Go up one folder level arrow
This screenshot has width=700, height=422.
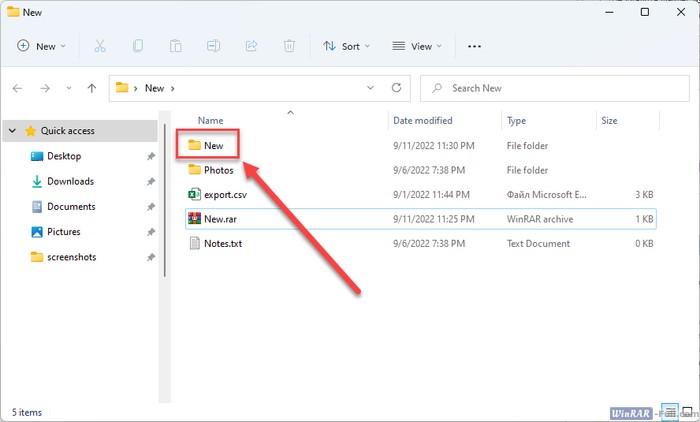[92, 88]
